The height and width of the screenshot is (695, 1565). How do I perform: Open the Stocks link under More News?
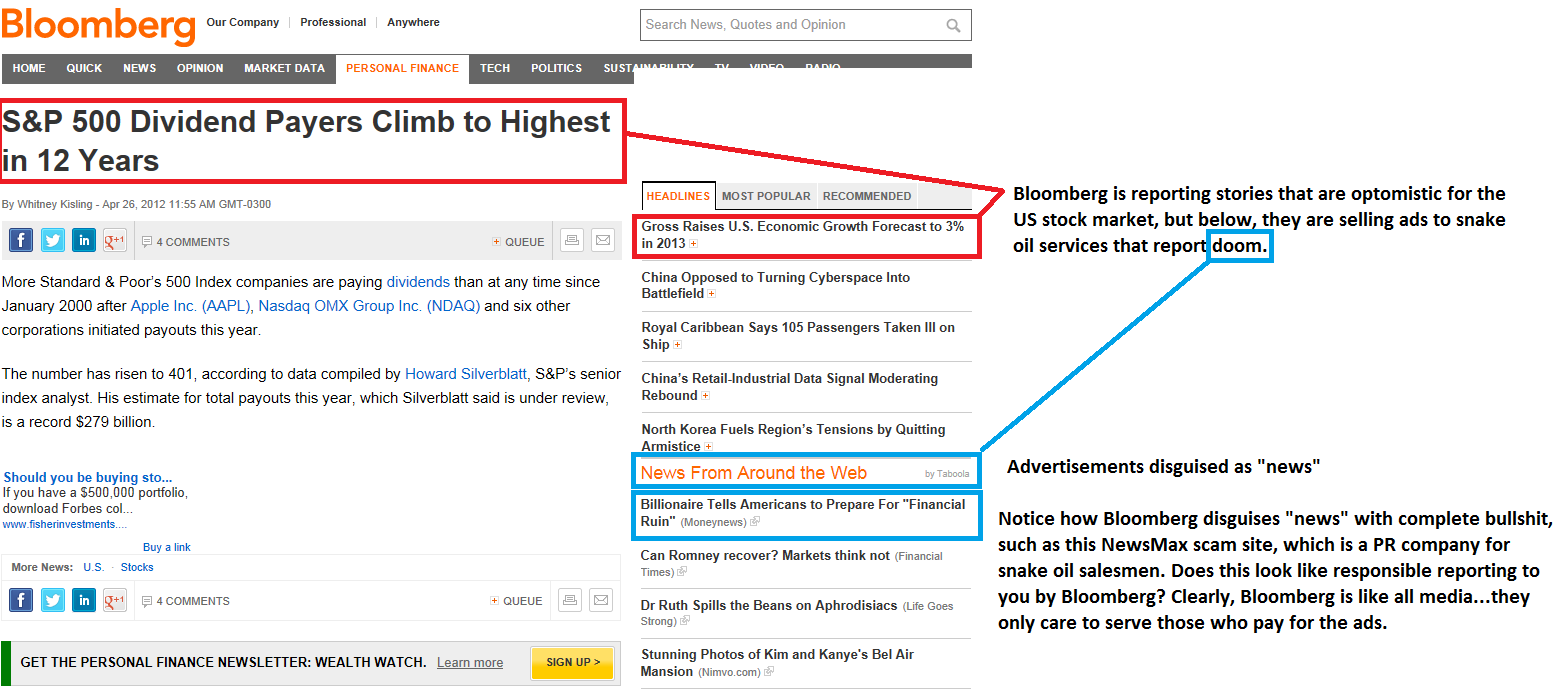137,567
